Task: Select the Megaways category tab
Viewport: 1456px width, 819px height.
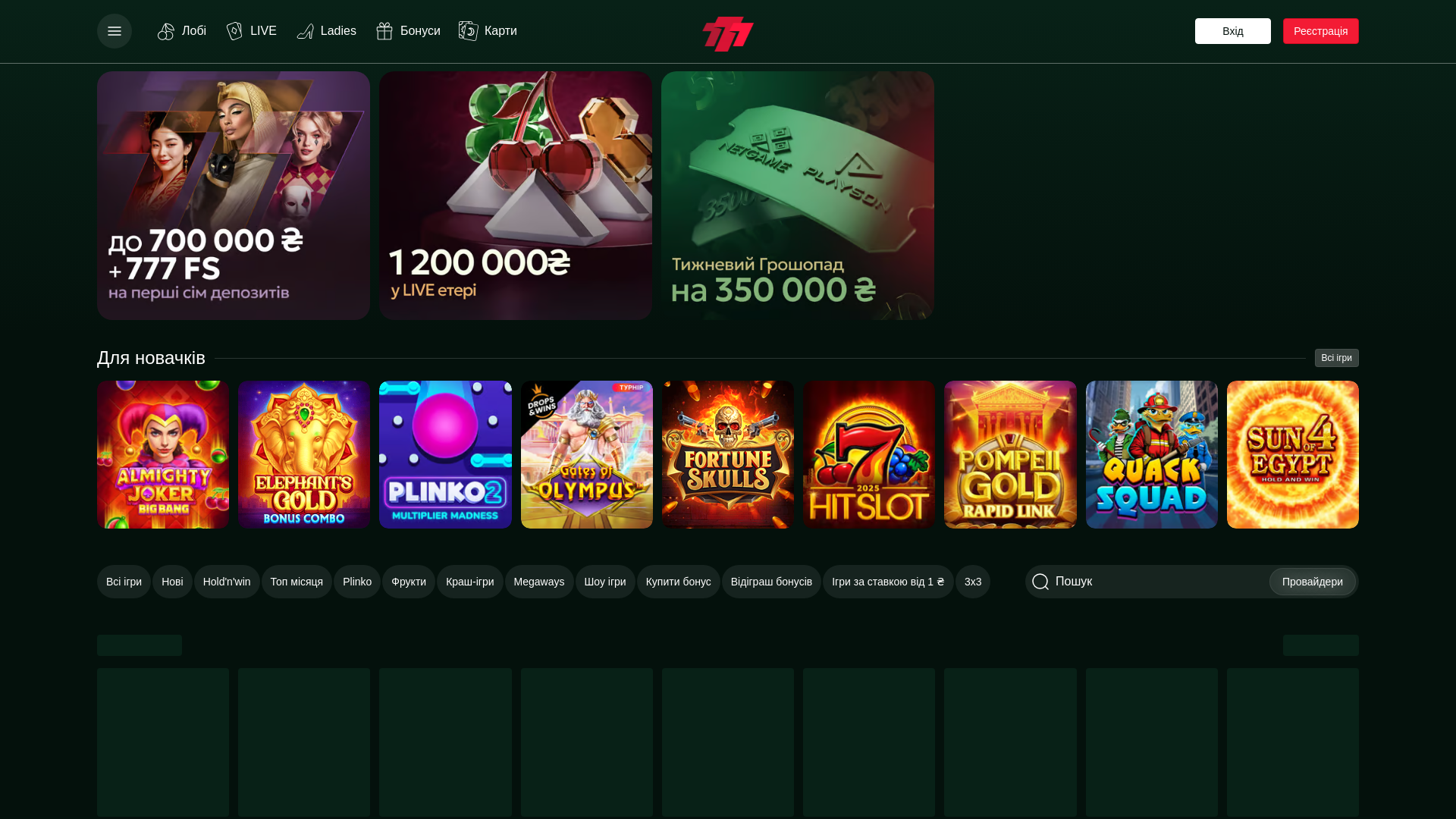Action: tap(539, 582)
